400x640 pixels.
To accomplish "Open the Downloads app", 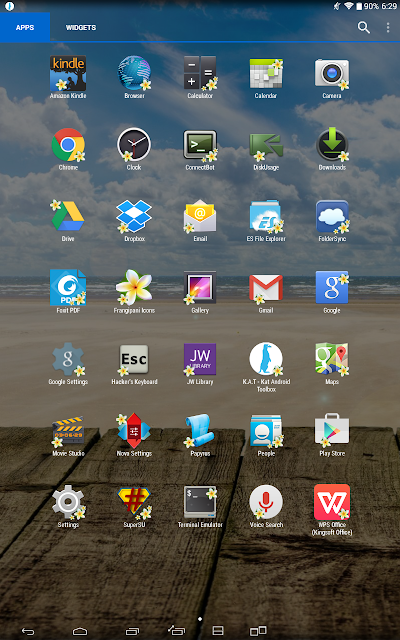I will click(332, 144).
